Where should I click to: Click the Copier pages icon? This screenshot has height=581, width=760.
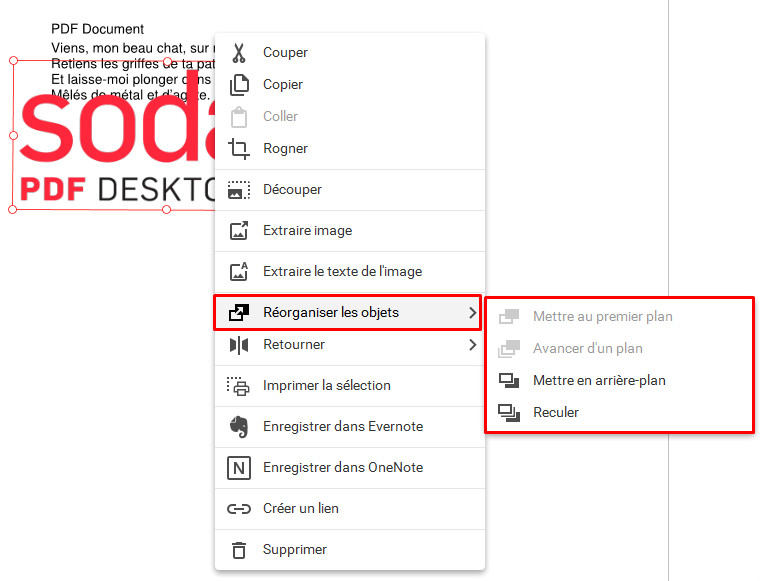click(239, 85)
